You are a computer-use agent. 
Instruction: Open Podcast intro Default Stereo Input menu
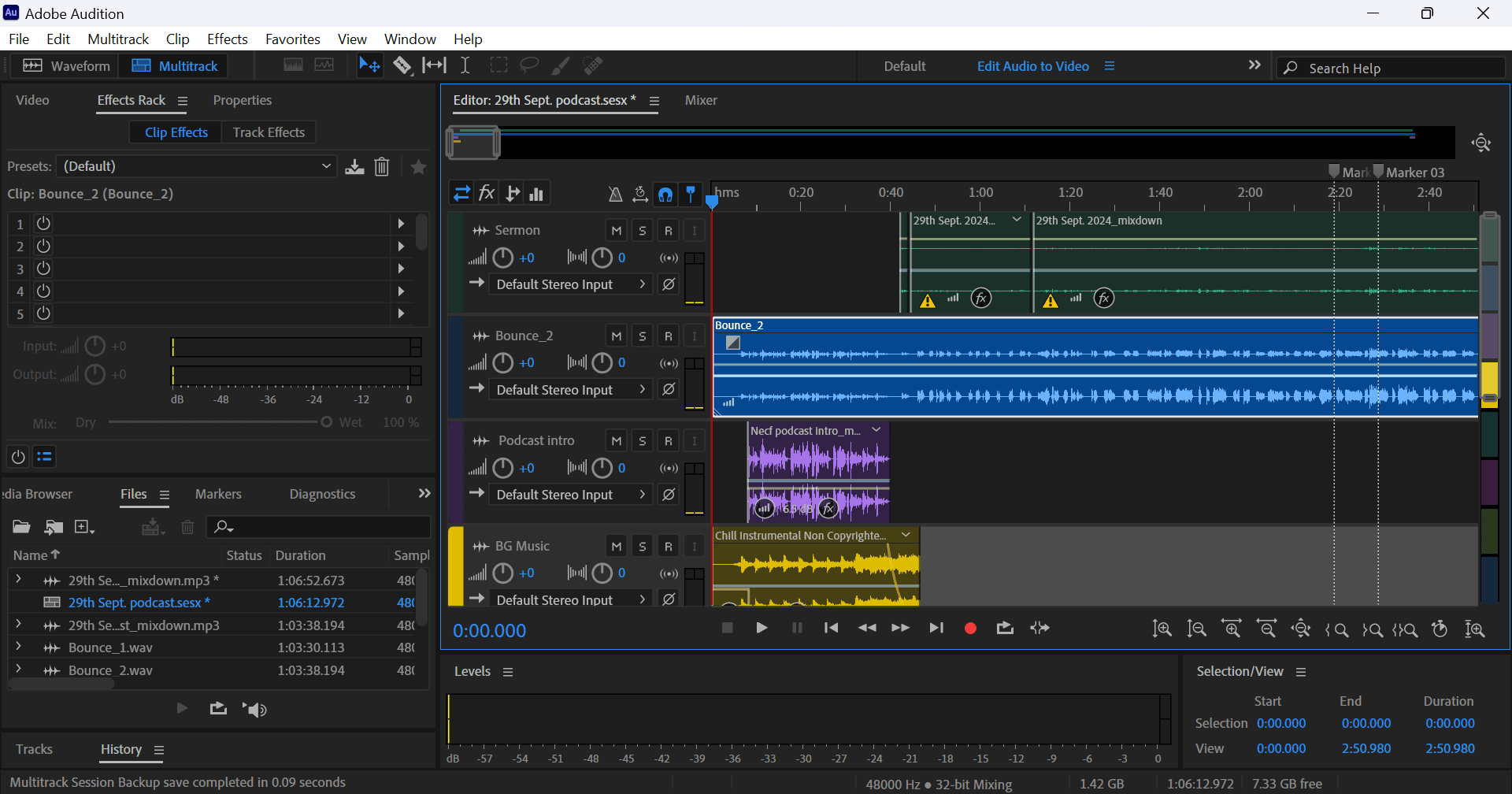point(570,495)
